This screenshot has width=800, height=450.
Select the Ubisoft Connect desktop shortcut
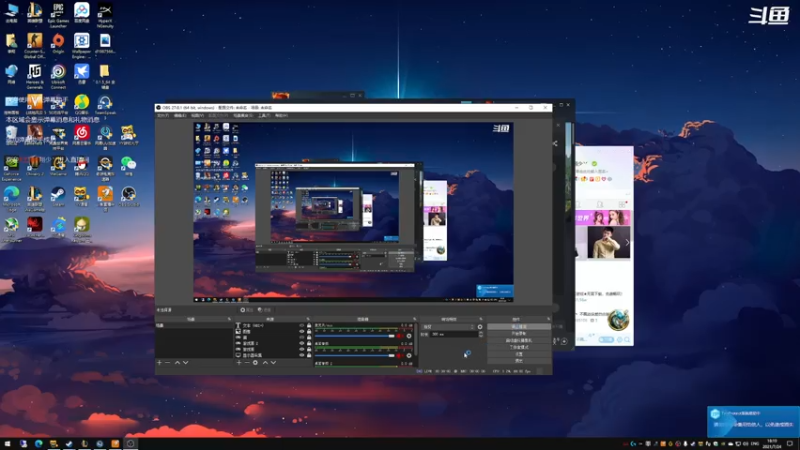[x=58, y=77]
